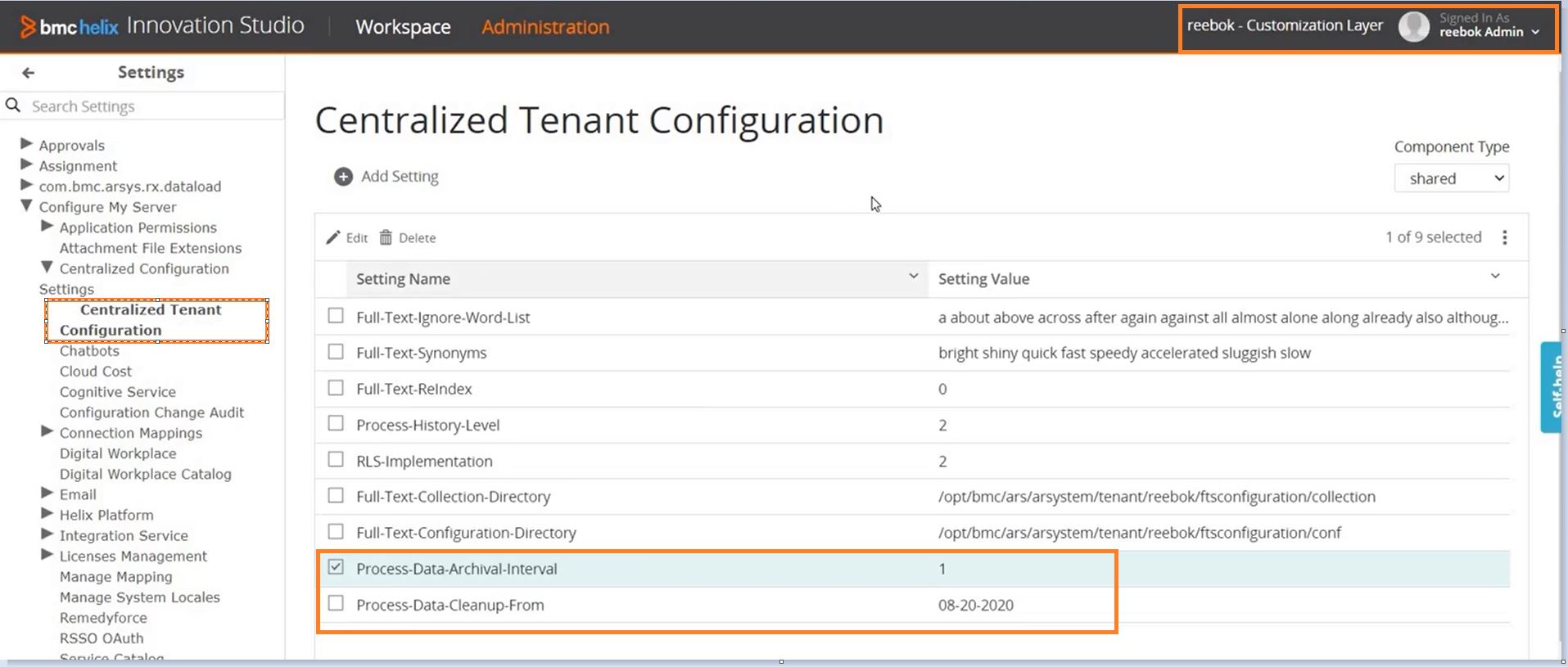
Task: Check the Full-Text-Configuration-Directory row
Action: (336, 532)
